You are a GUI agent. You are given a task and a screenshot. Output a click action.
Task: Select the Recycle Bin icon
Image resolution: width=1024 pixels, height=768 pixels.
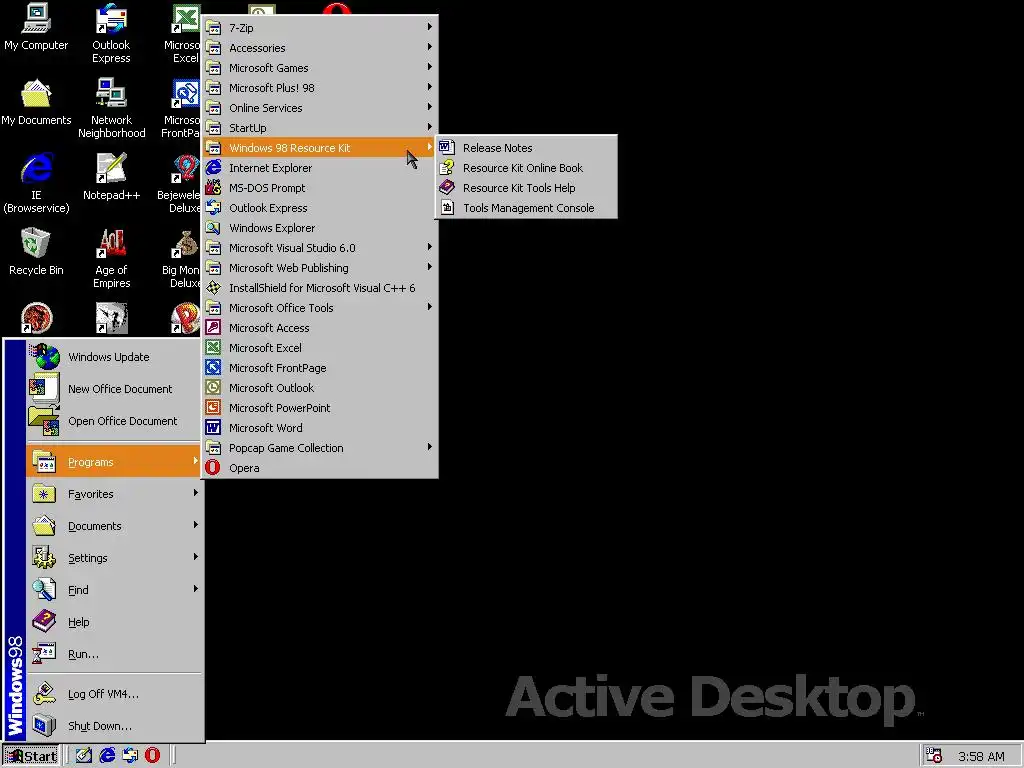(36, 252)
